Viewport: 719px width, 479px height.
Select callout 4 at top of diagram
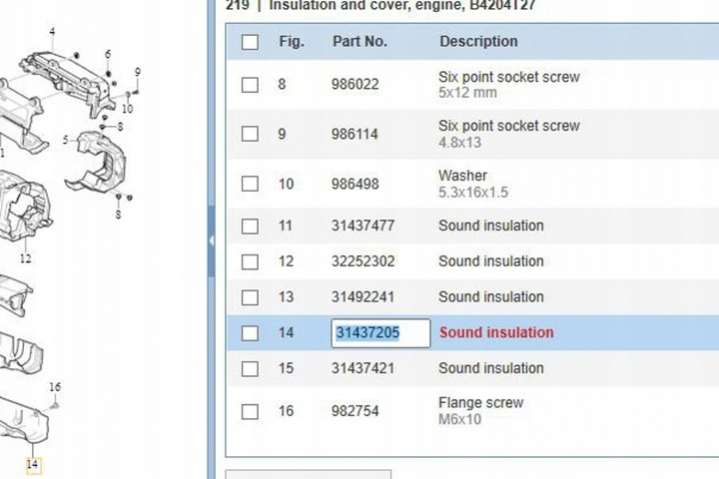tap(52, 32)
